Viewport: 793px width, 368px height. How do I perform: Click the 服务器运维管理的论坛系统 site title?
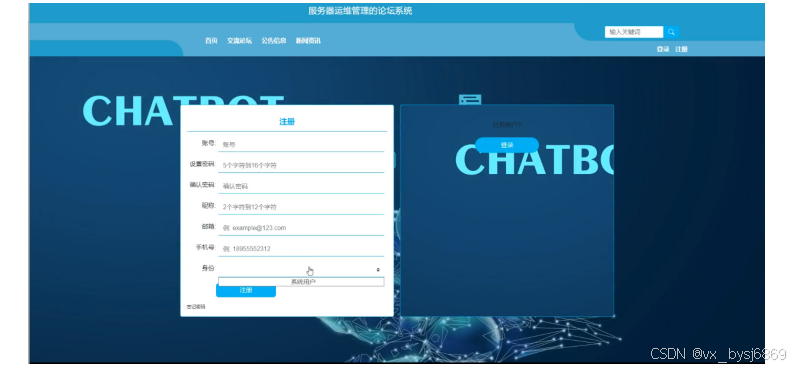point(360,11)
